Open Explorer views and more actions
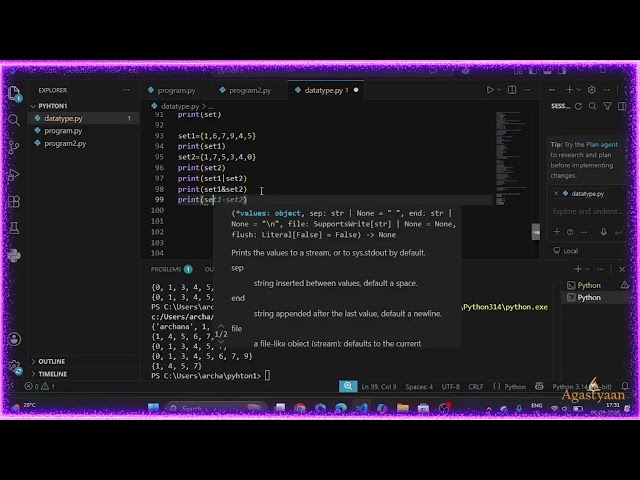 point(127,90)
